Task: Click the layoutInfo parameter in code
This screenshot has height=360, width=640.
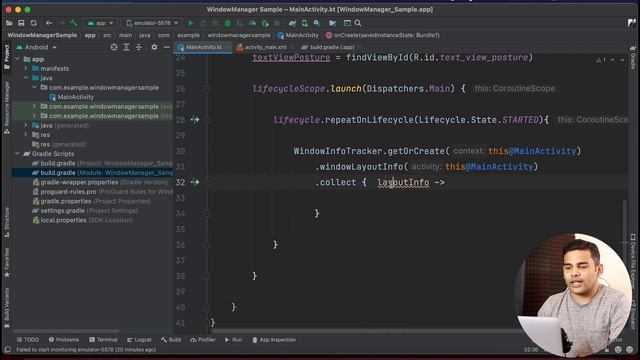Action: click(x=403, y=182)
